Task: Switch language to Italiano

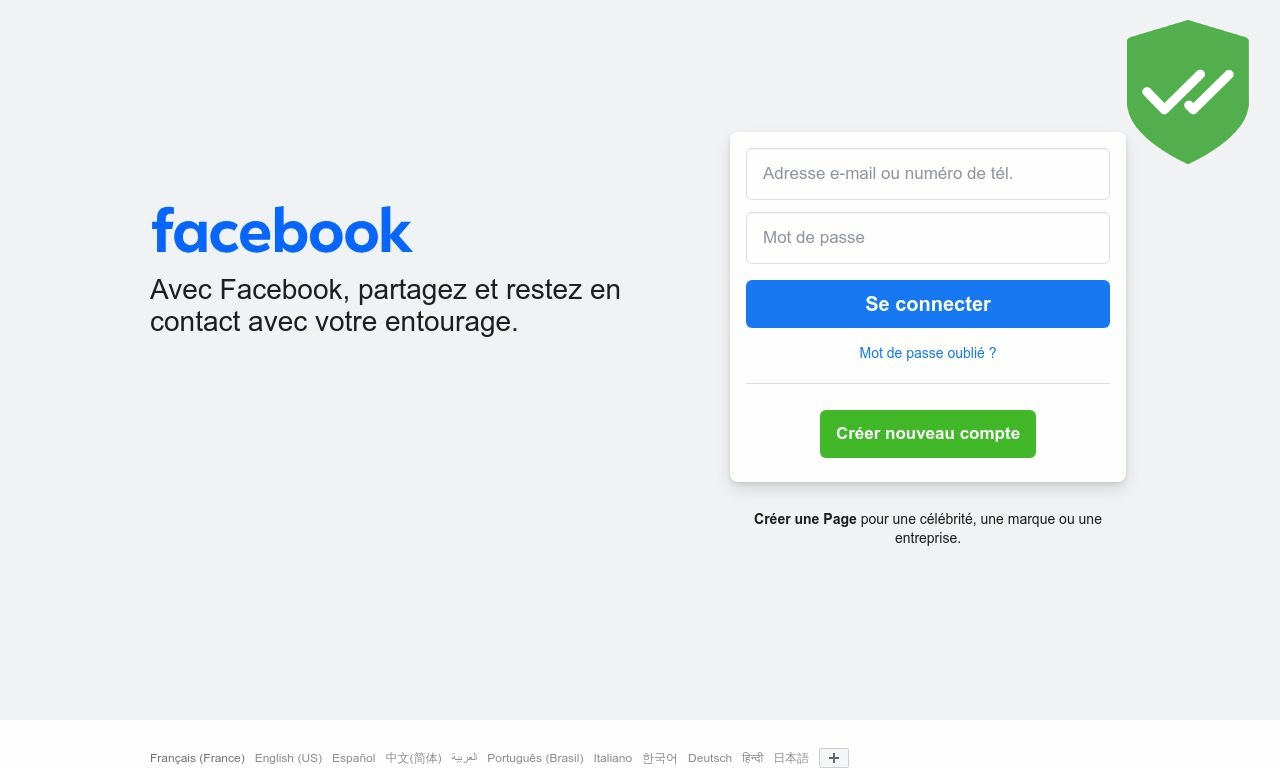Action: click(x=613, y=758)
